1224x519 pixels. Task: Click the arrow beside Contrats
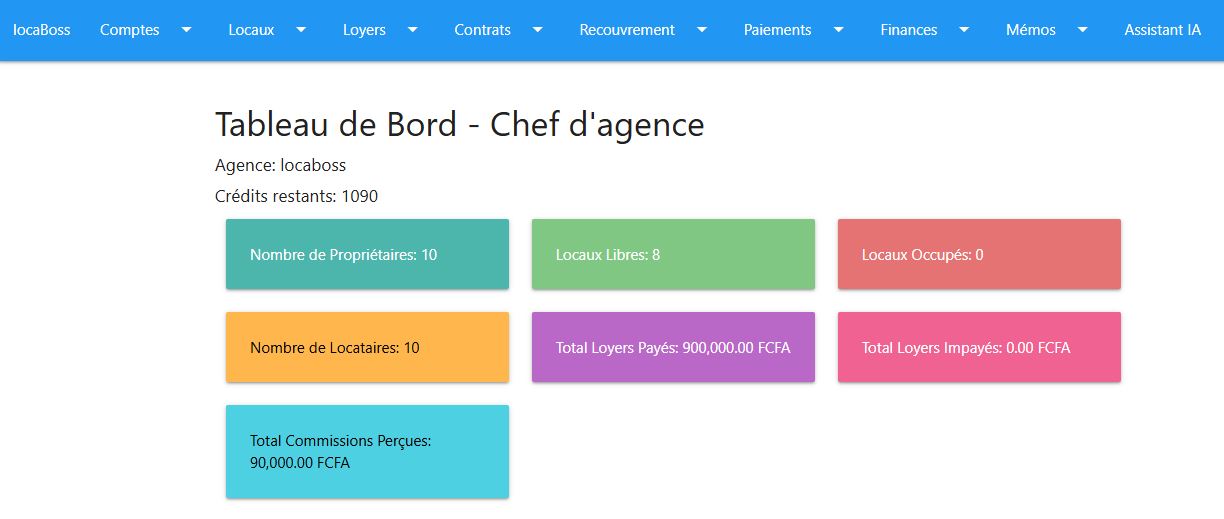538,30
